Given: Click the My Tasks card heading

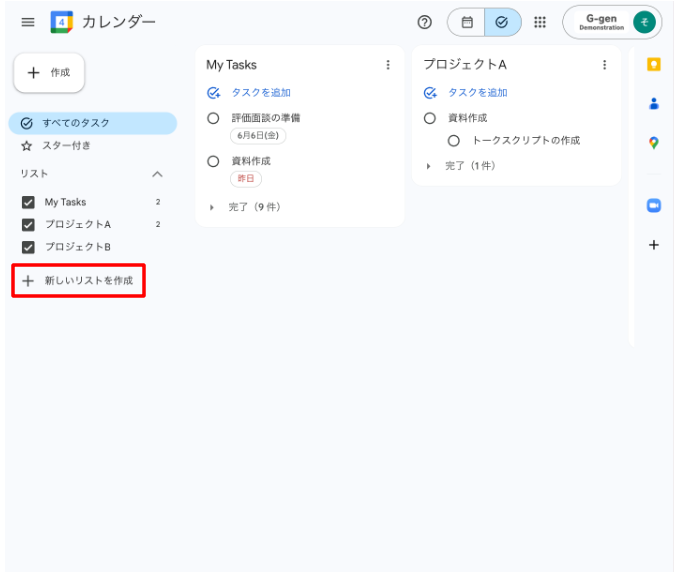Looking at the screenshot, I should 231,65.
